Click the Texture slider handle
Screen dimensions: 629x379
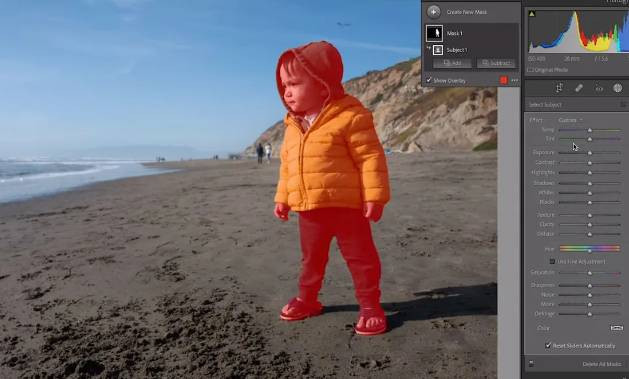590,215
